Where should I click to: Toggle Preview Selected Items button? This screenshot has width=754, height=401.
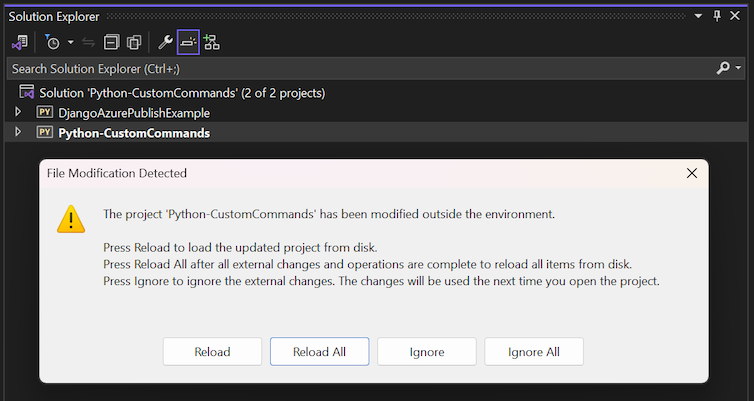pos(188,42)
